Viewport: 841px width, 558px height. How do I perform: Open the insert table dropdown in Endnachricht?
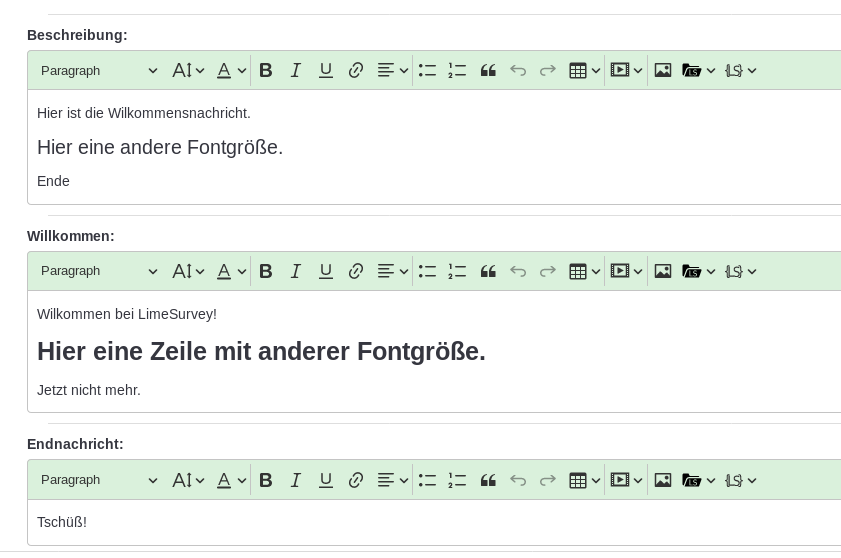(584, 480)
